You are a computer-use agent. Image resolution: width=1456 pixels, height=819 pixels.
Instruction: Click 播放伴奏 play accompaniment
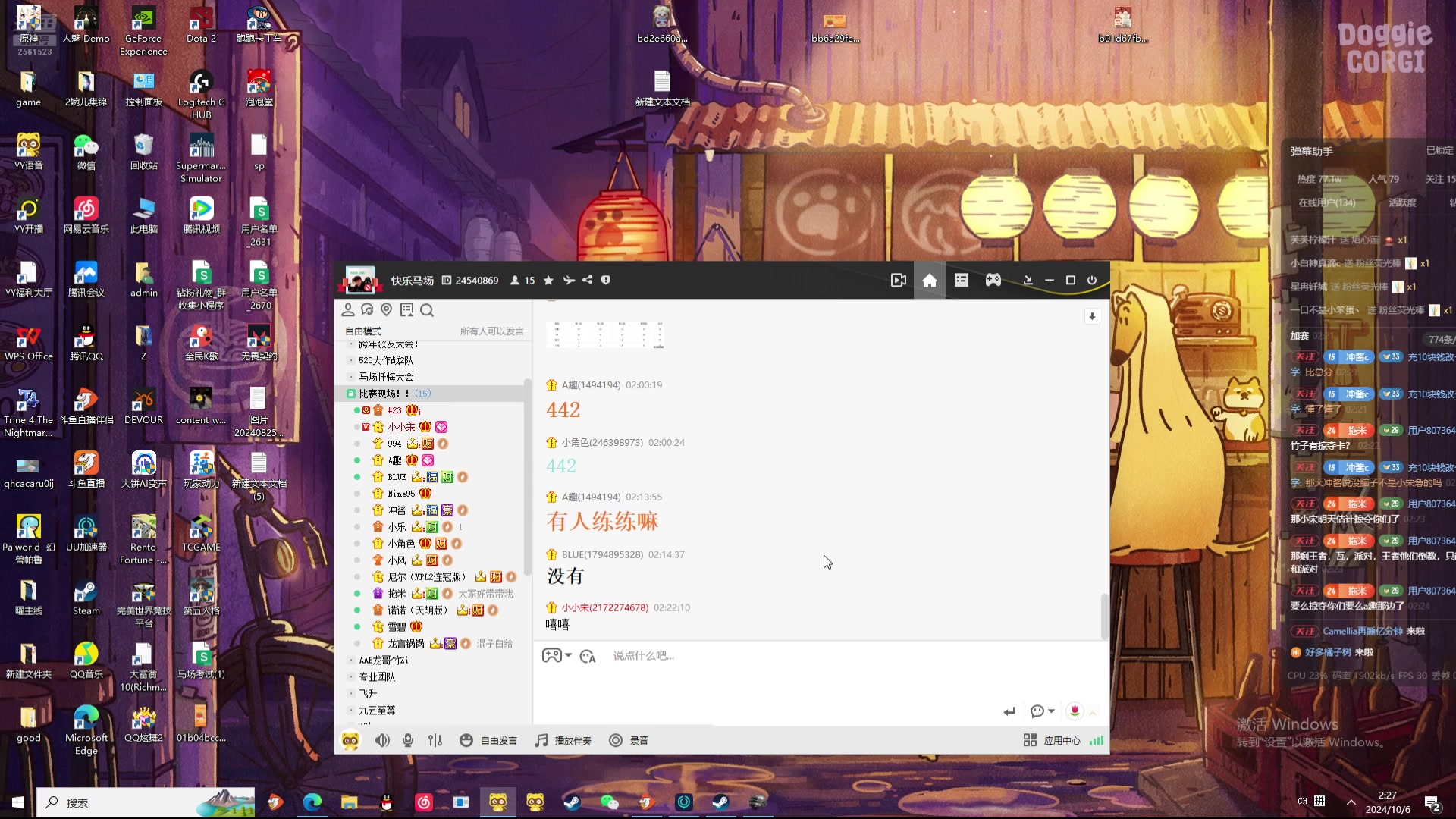click(563, 741)
